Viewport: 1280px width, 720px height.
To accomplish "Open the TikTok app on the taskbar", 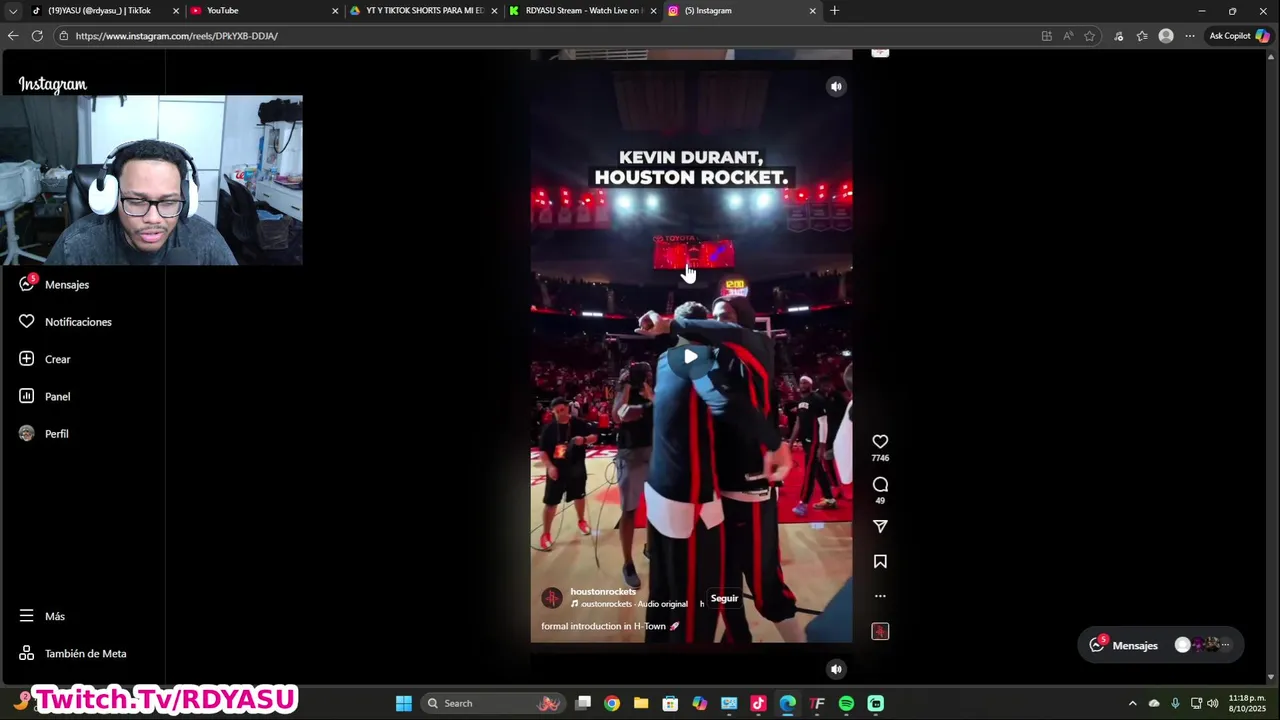I will 758,703.
